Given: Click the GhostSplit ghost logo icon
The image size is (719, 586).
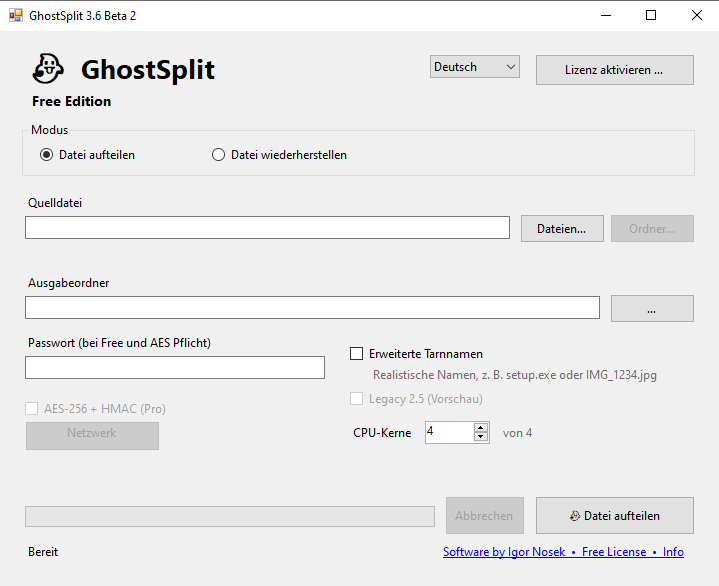Looking at the screenshot, I should click(48, 69).
